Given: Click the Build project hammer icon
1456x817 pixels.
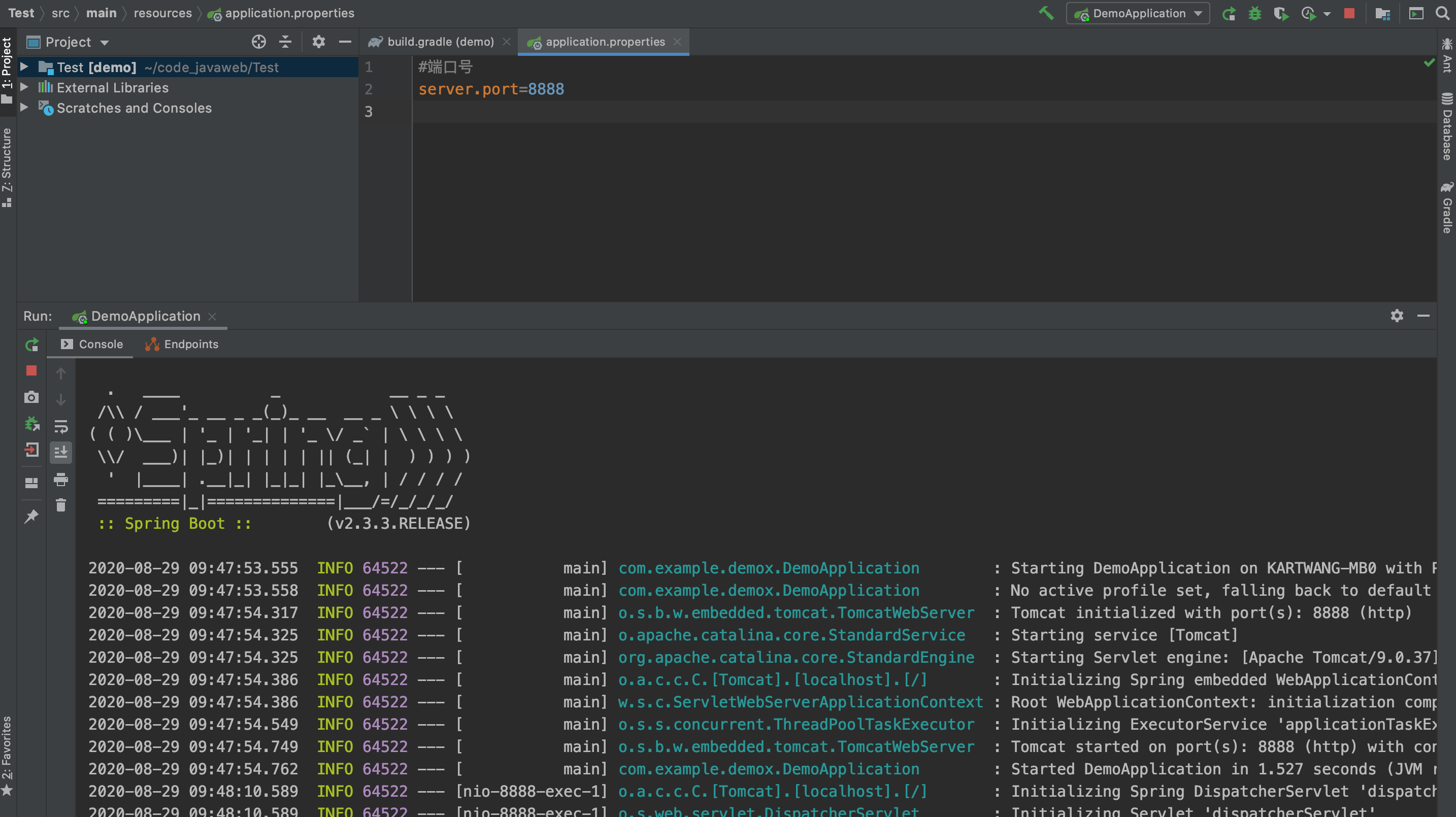Looking at the screenshot, I should (1046, 13).
